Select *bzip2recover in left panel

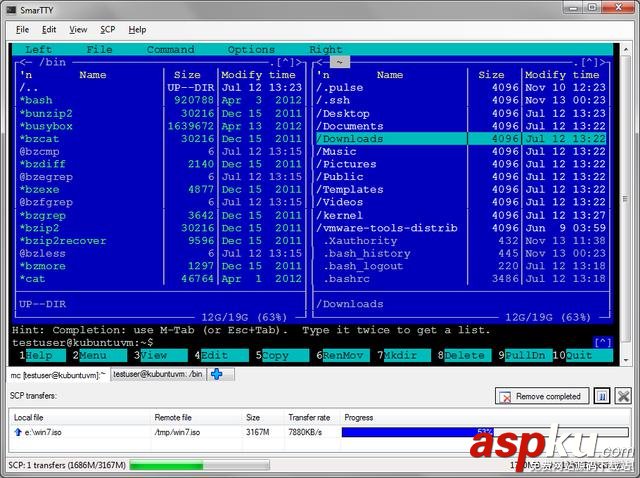point(160,241)
